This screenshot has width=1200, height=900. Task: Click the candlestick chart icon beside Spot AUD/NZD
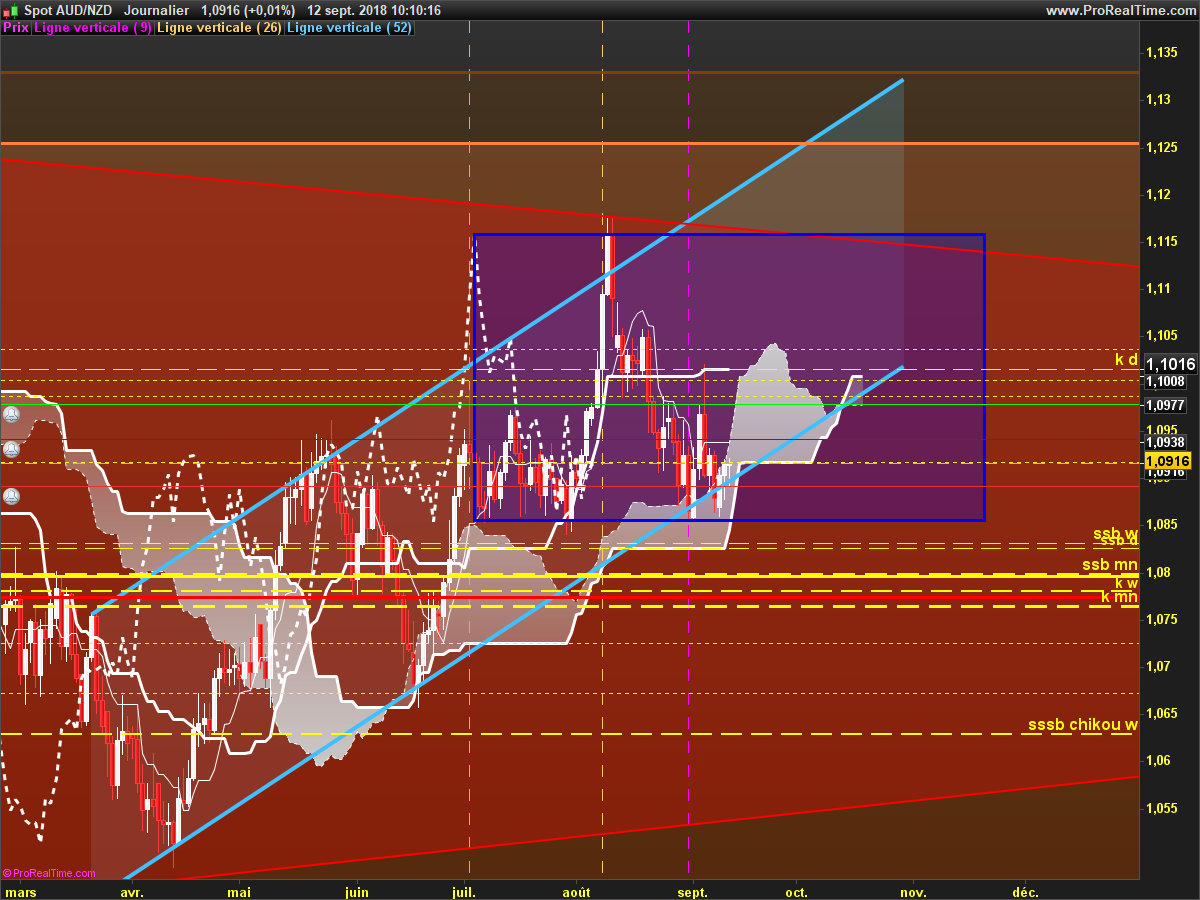pos(10,10)
